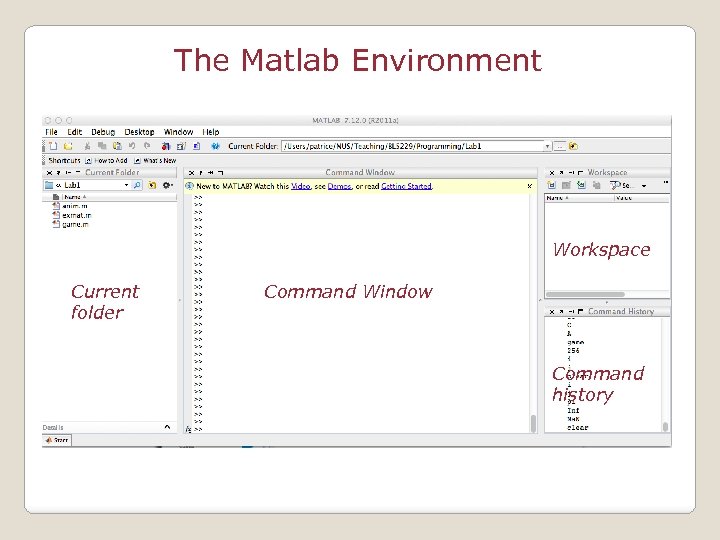The height and width of the screenshot is (540, 720).
Task: Select the '256' entry in Command History
Action: [x=573, y=350]
